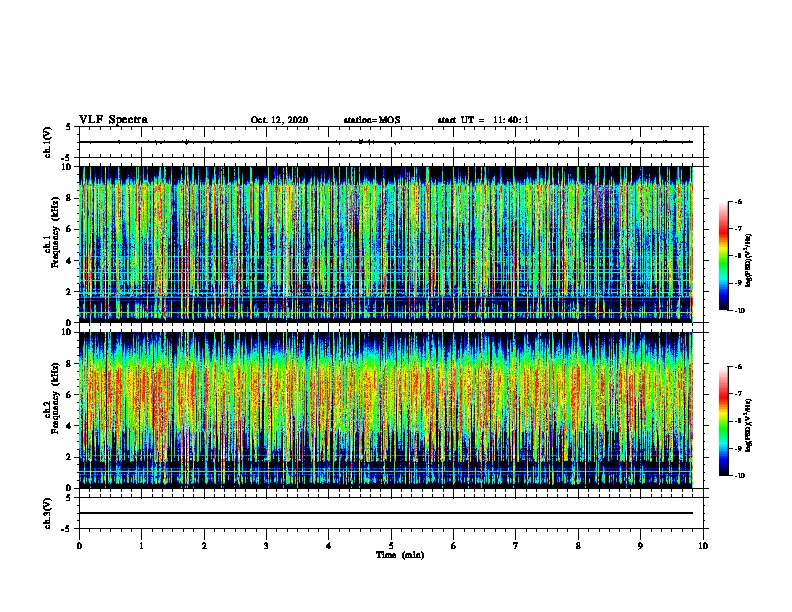The height and width of the screenshot is (612, 792).
Task: Click the "Time (min)" axis label
Action: coord(400,555)
